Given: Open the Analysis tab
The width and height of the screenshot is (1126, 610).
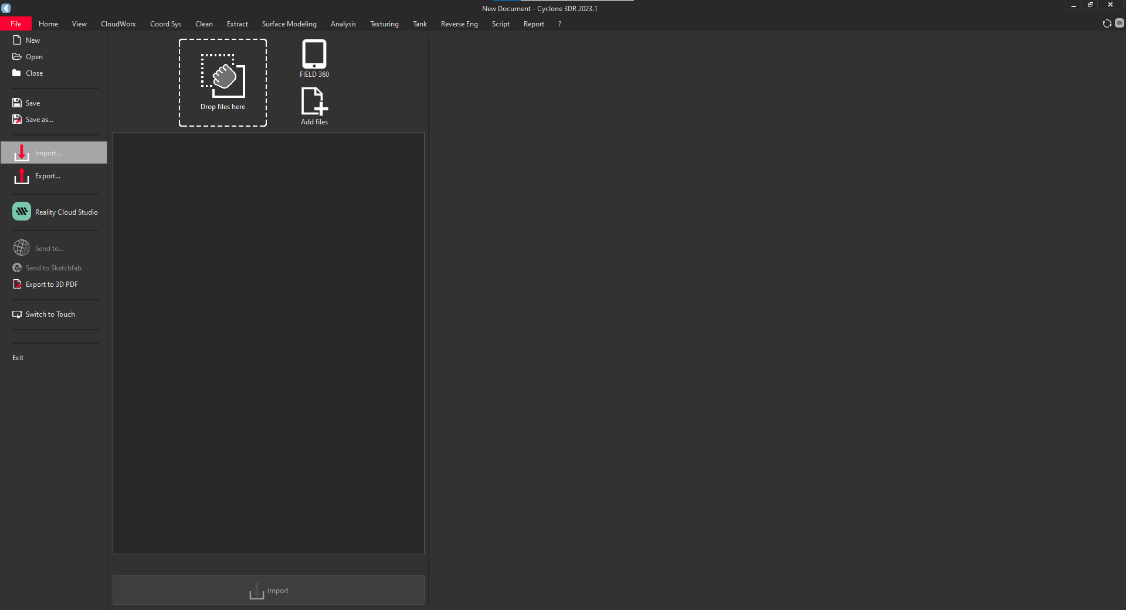Looking at the screenshot, I should (x=343, y=24).
